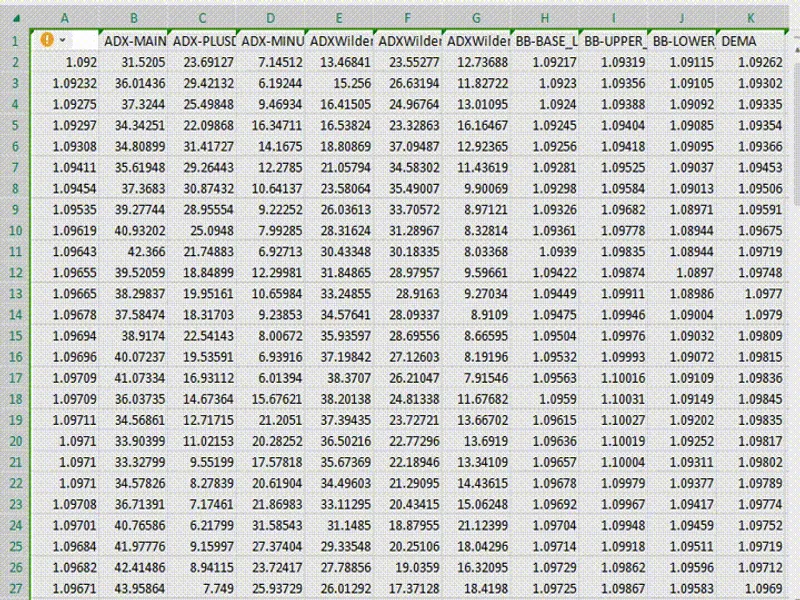
Task: Click the DEMA header cell
Action: (x=751, y=41)
